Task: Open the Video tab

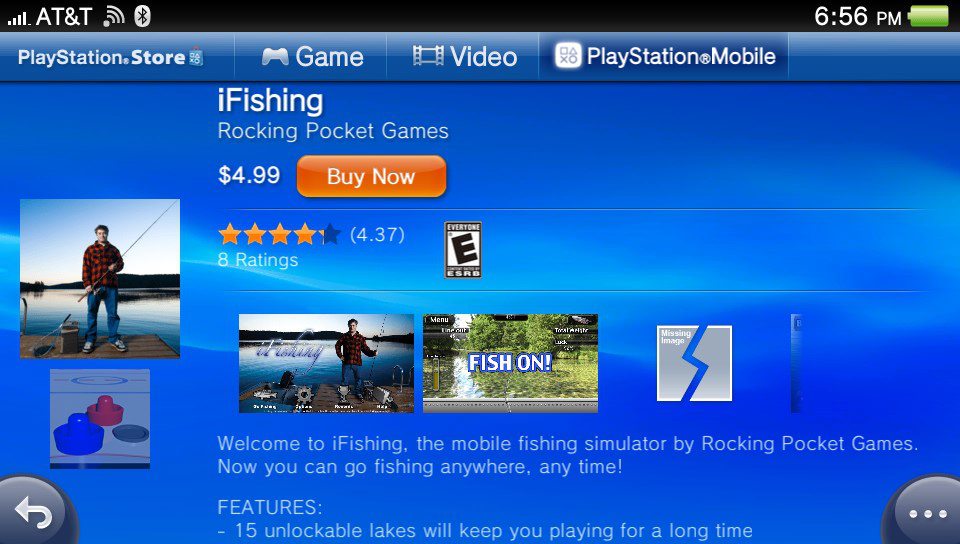Action: coord(464,57)
